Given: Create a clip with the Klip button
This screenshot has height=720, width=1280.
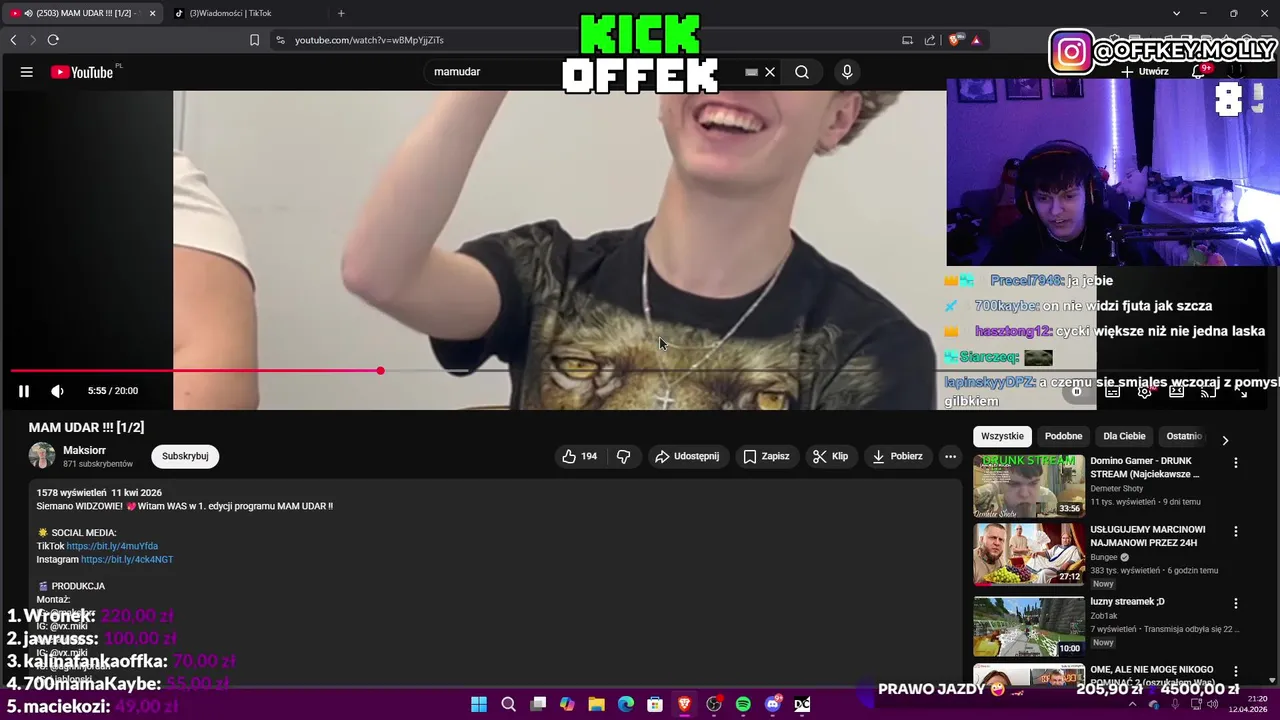Looking at the screenshot, I should tap(831, 456).
